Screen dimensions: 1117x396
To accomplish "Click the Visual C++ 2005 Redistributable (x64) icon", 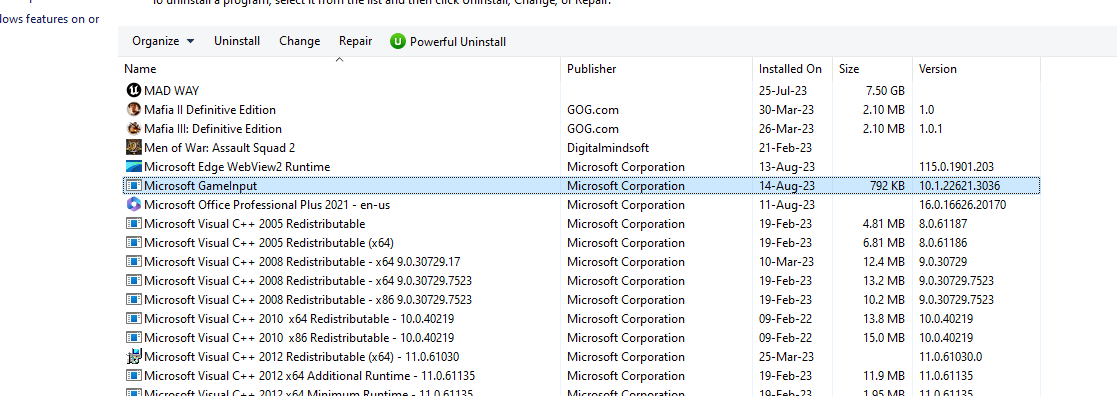I will click(134, 243).
